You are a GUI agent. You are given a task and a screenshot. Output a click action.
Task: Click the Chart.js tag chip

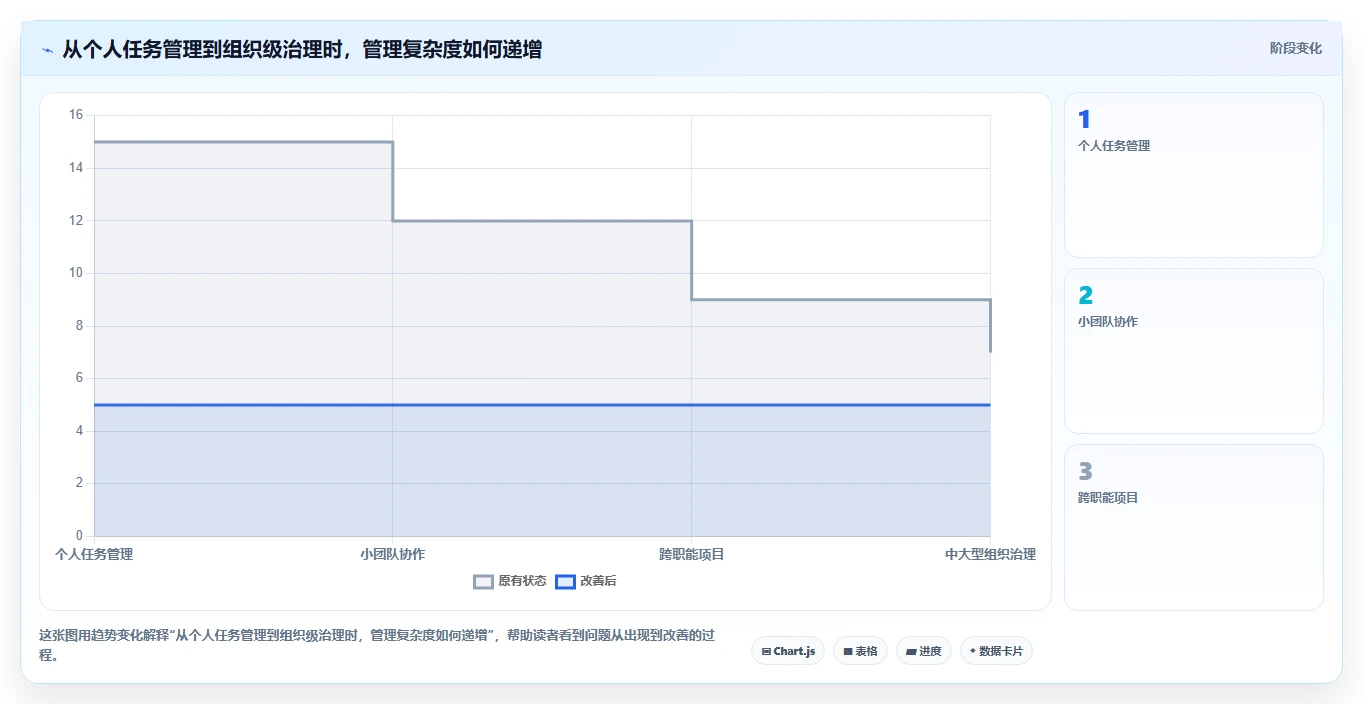tap(788, 651)
